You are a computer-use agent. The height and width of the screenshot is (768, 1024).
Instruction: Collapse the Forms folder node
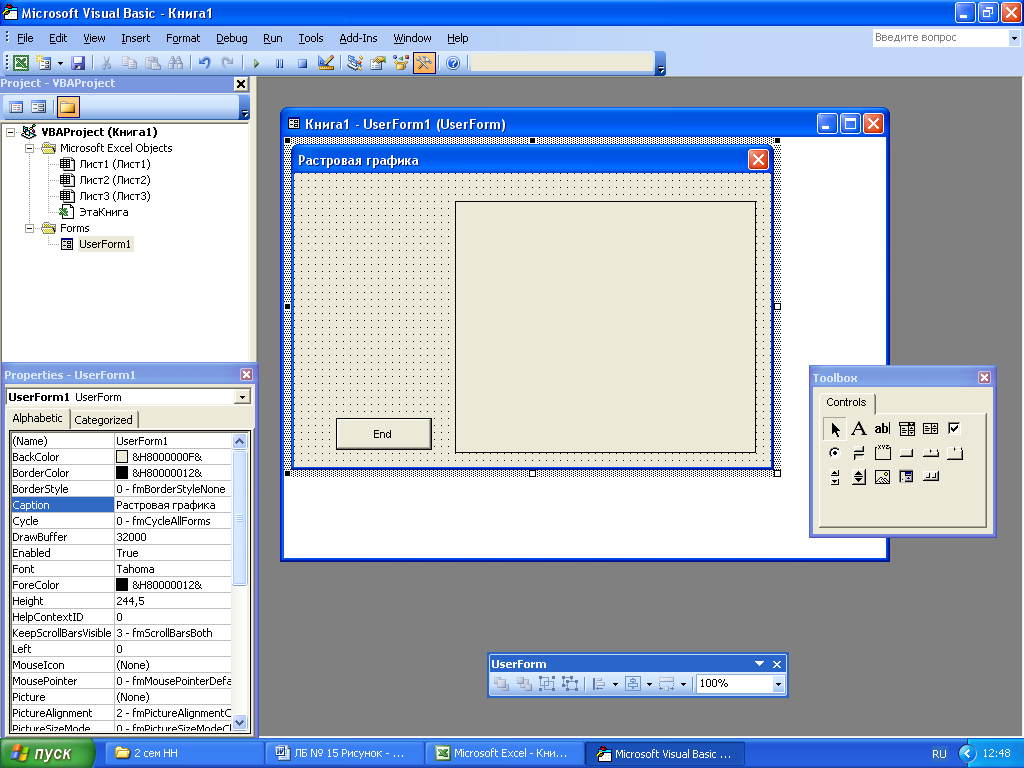29,228
